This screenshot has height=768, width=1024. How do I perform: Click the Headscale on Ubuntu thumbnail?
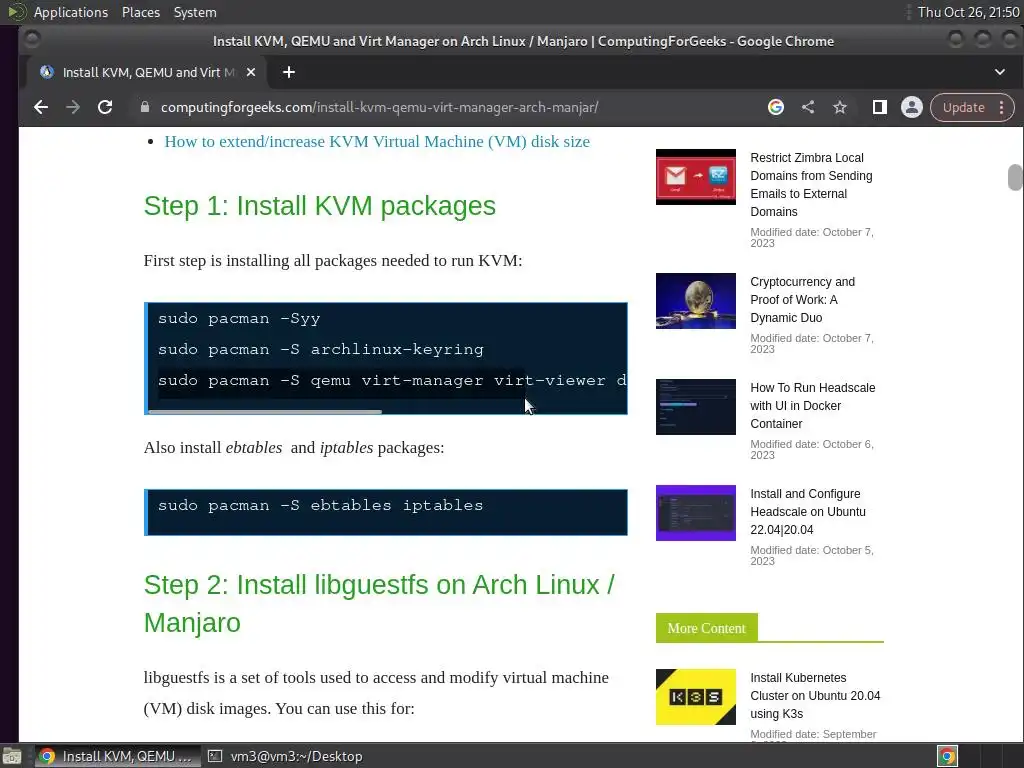696,513
